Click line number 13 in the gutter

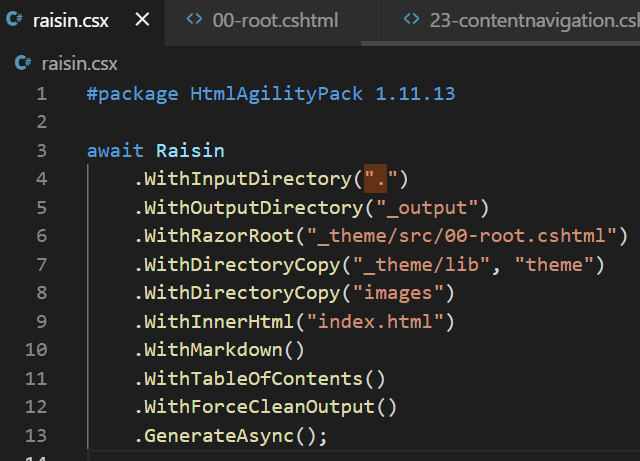[x=37, y=437]
